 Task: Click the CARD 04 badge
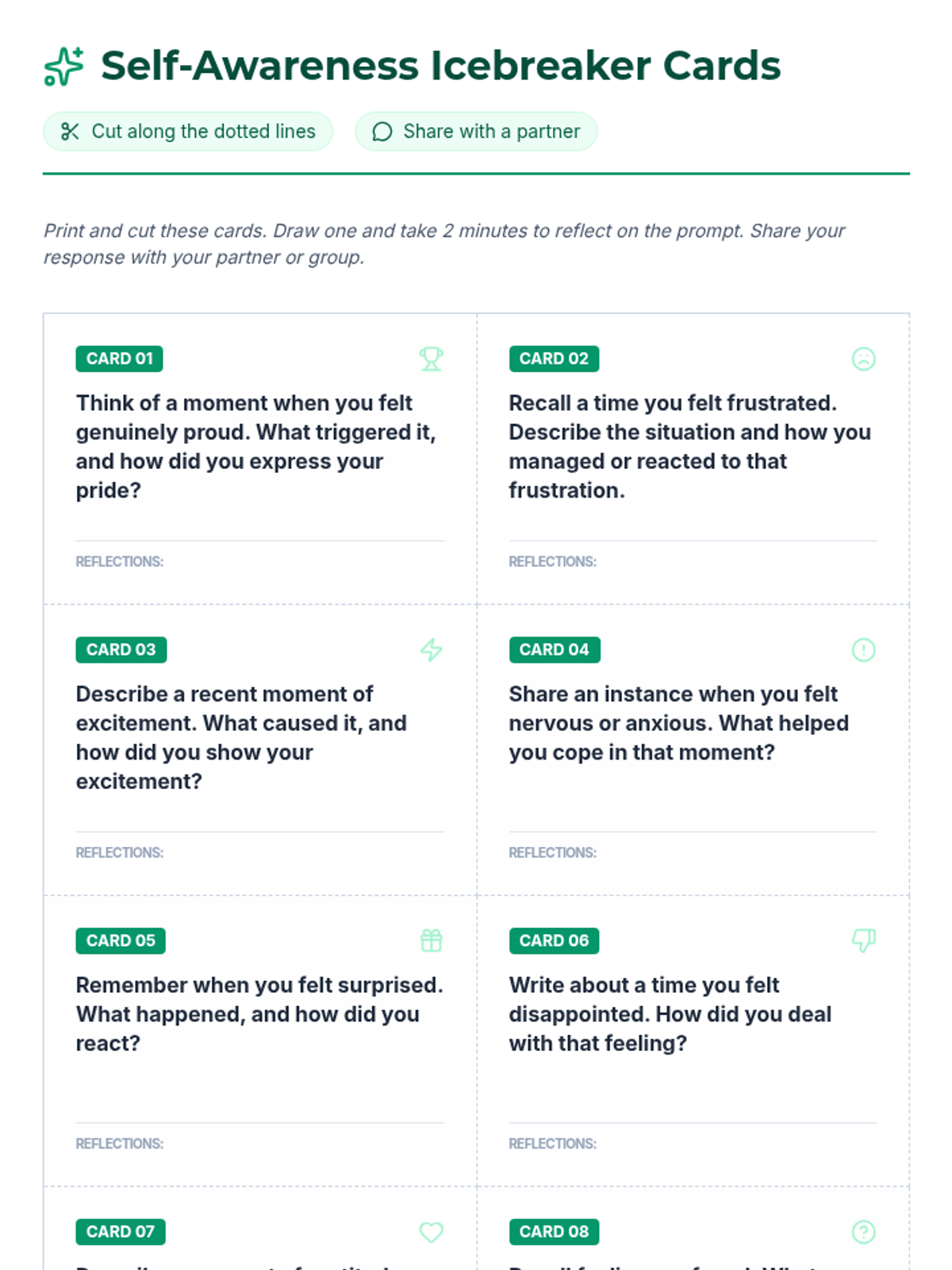pos(554,650)
